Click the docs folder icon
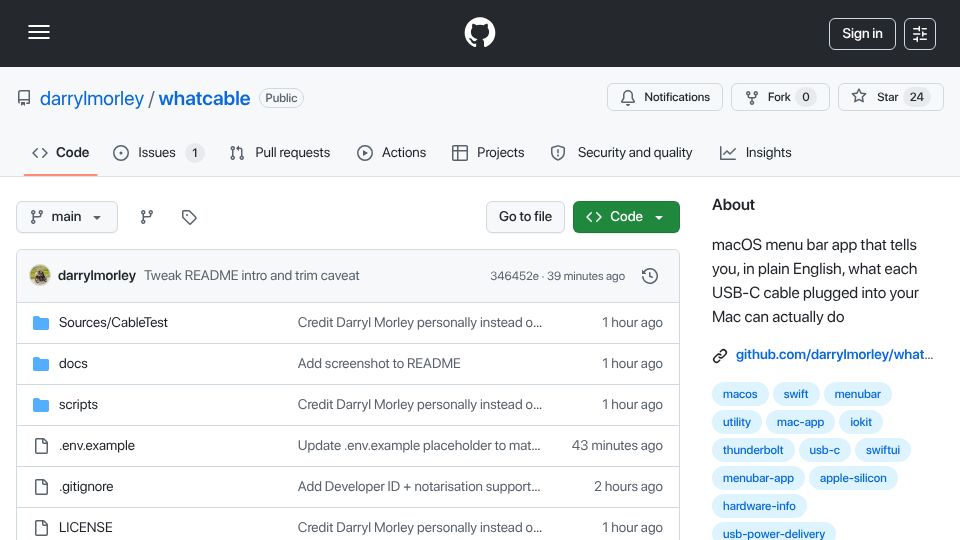The height and width of the screenshot is (540, 960). [x=41, y=364]
